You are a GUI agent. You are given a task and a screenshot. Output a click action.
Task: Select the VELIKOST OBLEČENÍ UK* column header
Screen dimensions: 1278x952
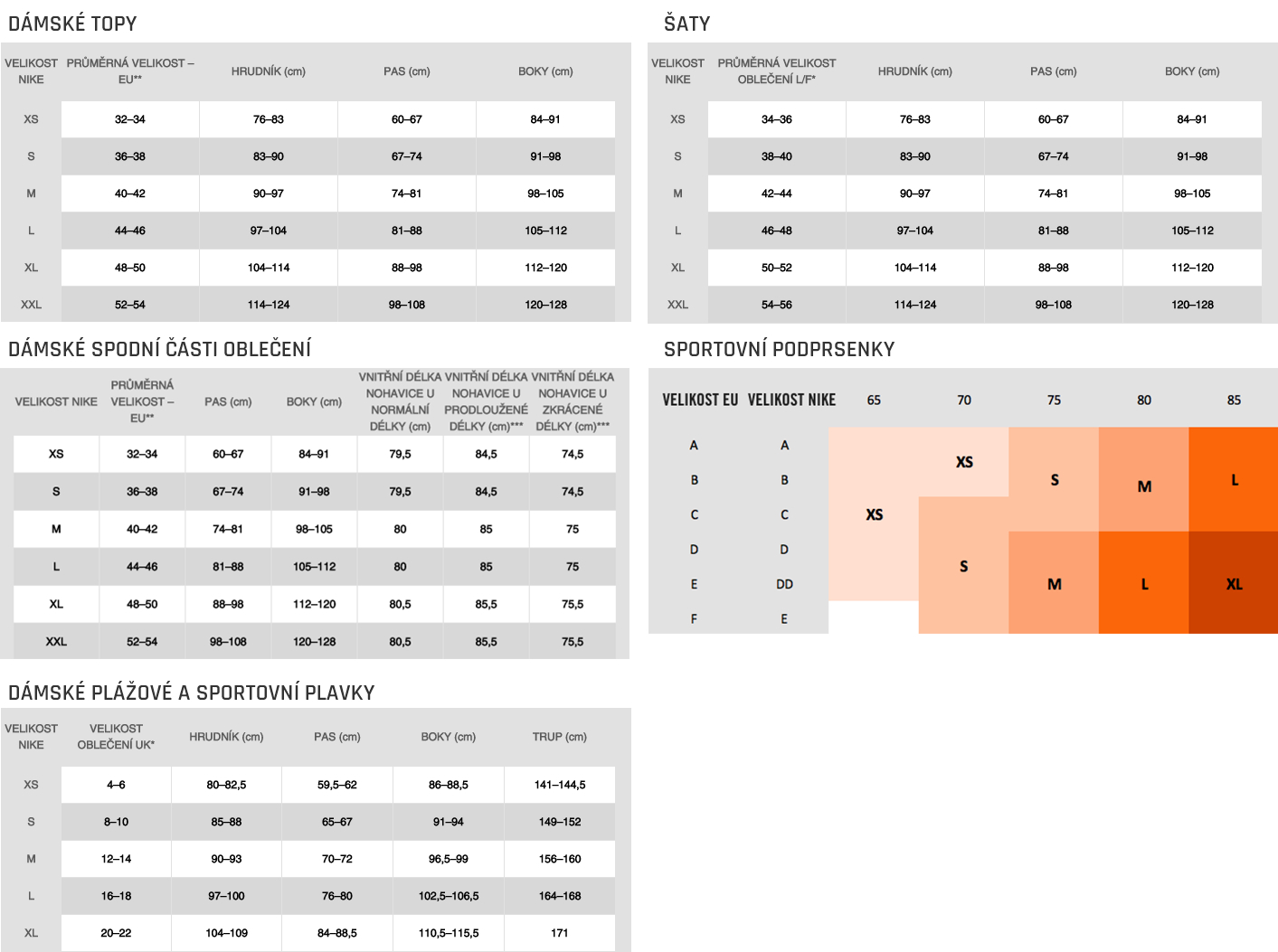click(116, 737)
